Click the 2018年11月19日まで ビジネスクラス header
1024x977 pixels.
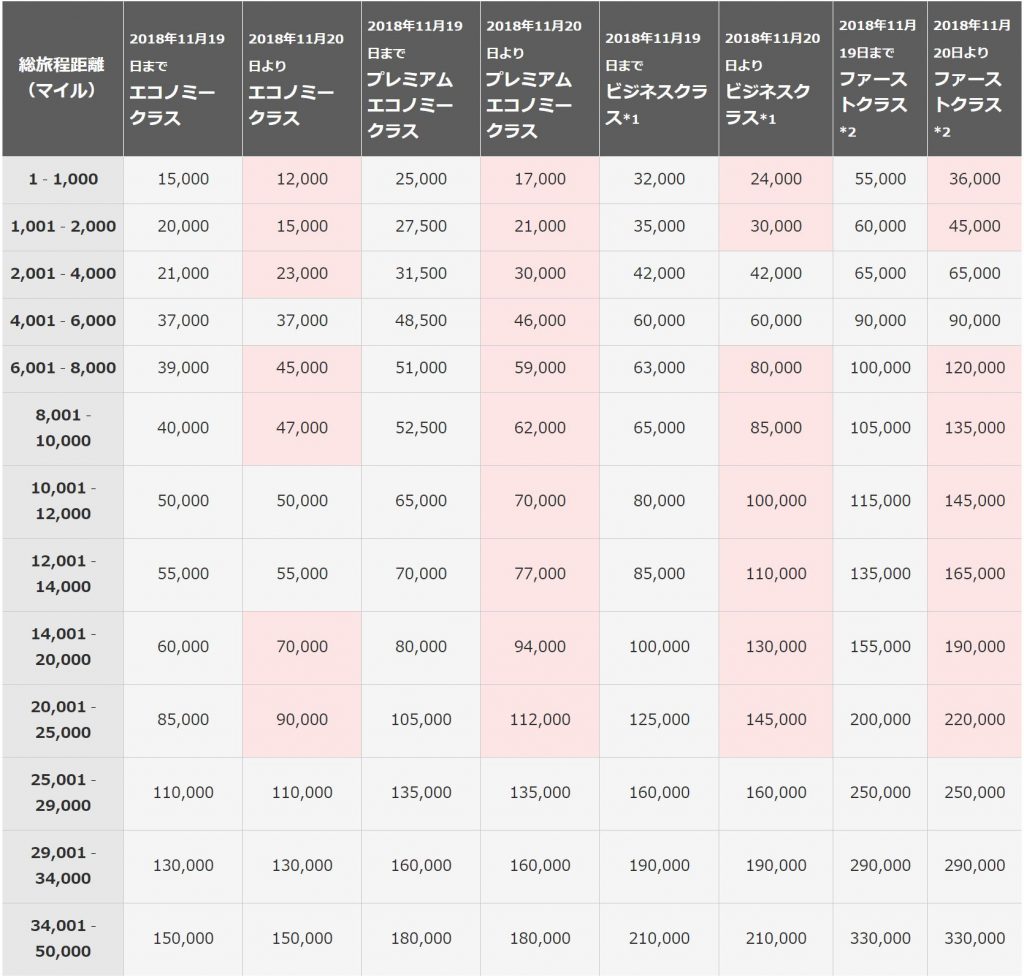point(659,78)
